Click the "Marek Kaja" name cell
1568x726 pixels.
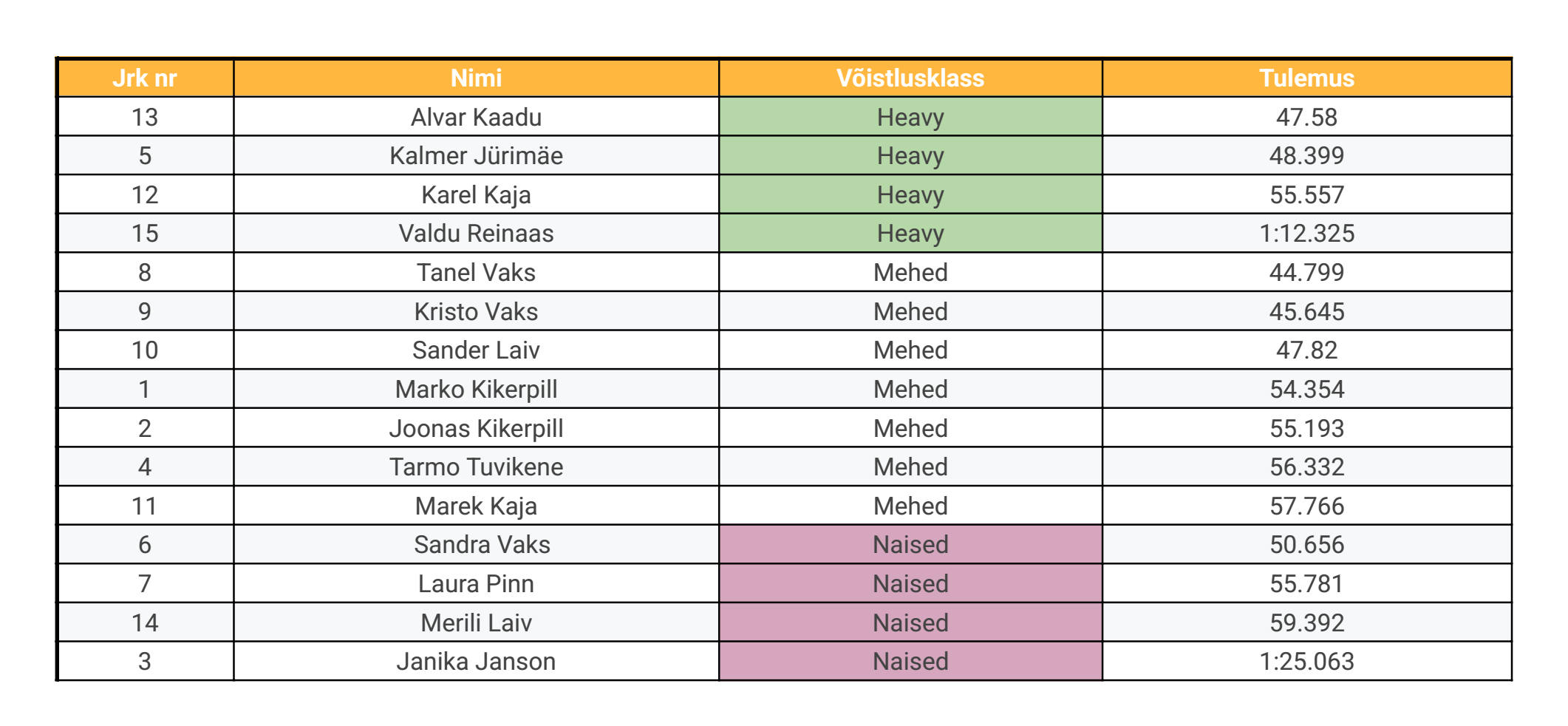coord(476,506)
